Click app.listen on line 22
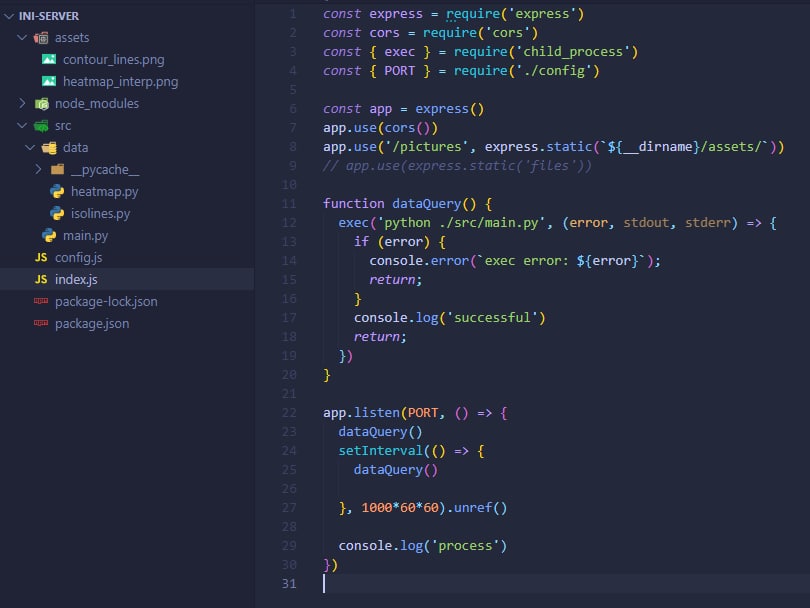 click(361, 413)
